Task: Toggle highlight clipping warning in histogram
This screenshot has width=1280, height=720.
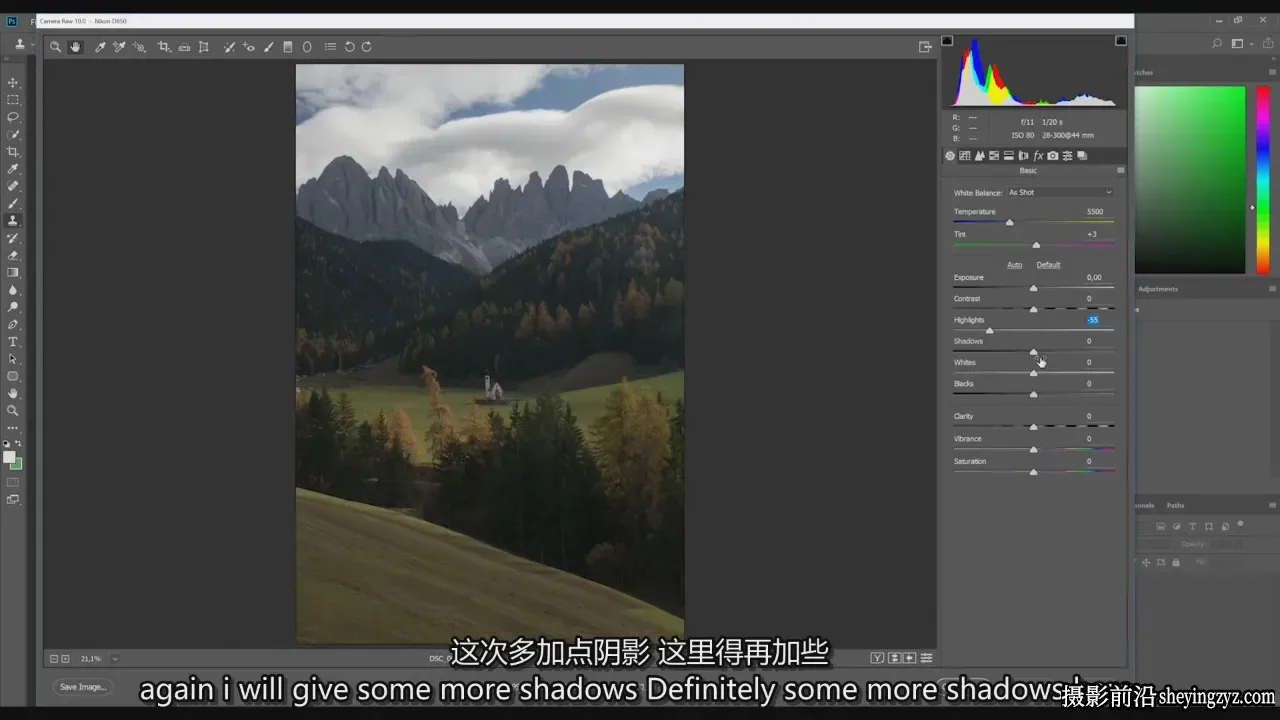Action: 1121,41
